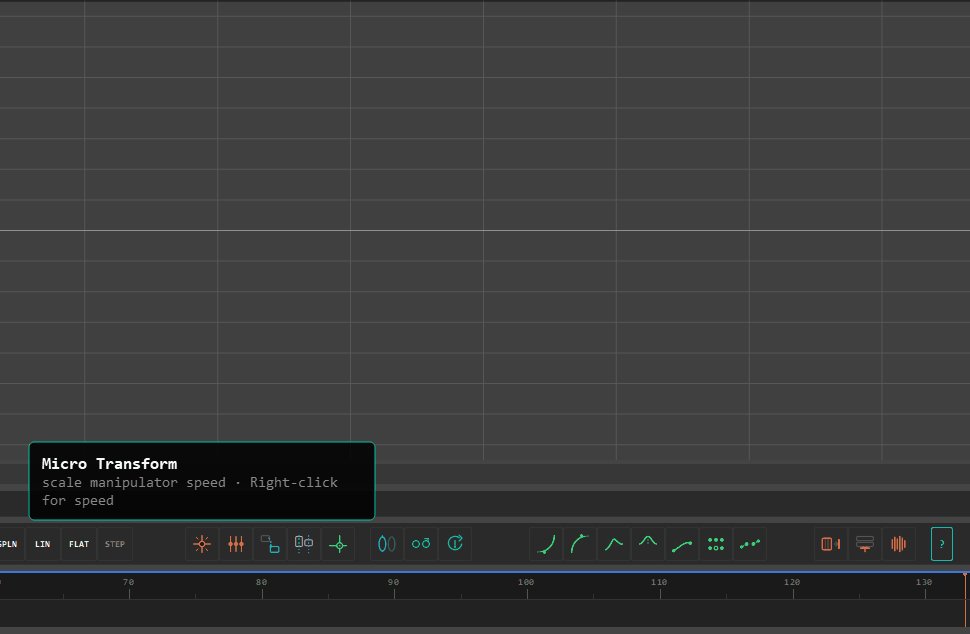Select the green sharp peak curve icon
970x634 pixels.
(614, 544)
